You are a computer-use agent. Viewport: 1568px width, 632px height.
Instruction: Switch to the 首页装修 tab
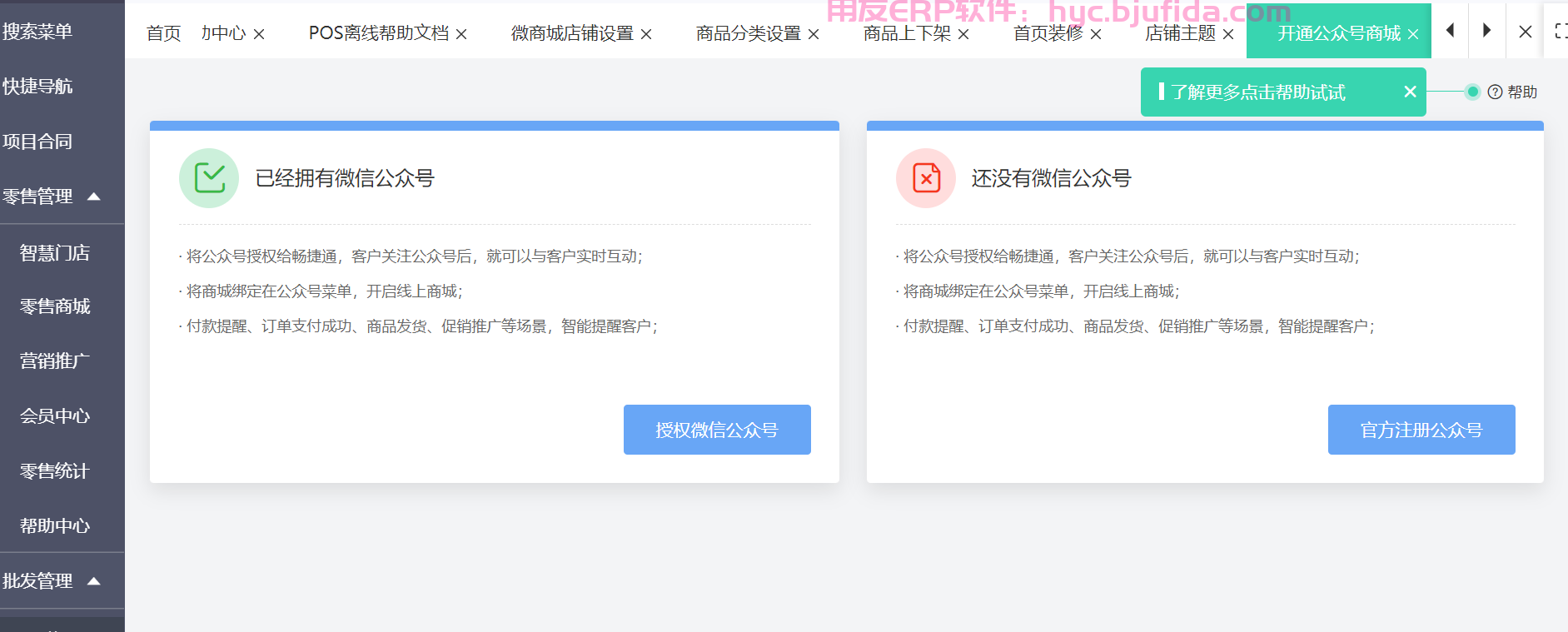point(1048,33)
